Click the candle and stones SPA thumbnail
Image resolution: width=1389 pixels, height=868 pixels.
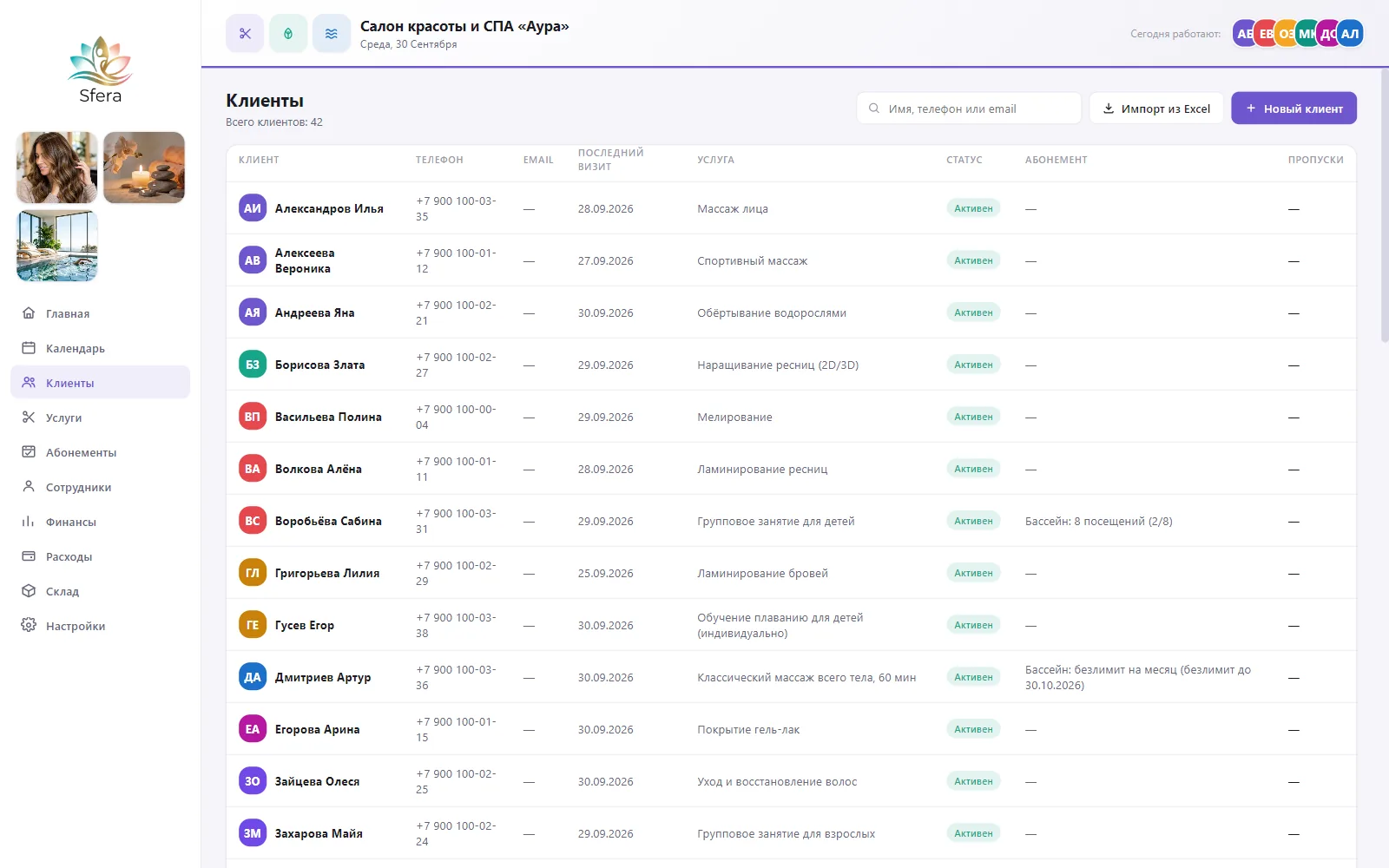(144, 168)
